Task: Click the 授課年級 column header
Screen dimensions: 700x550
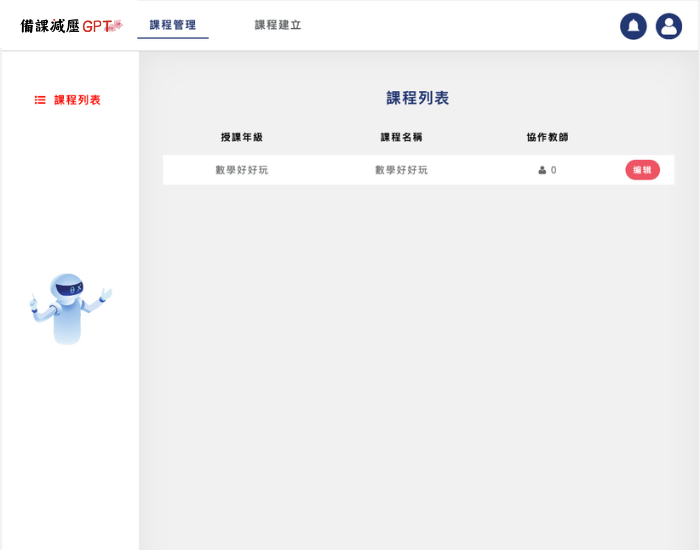Action: pyautogui.click(x=242, y=137)
